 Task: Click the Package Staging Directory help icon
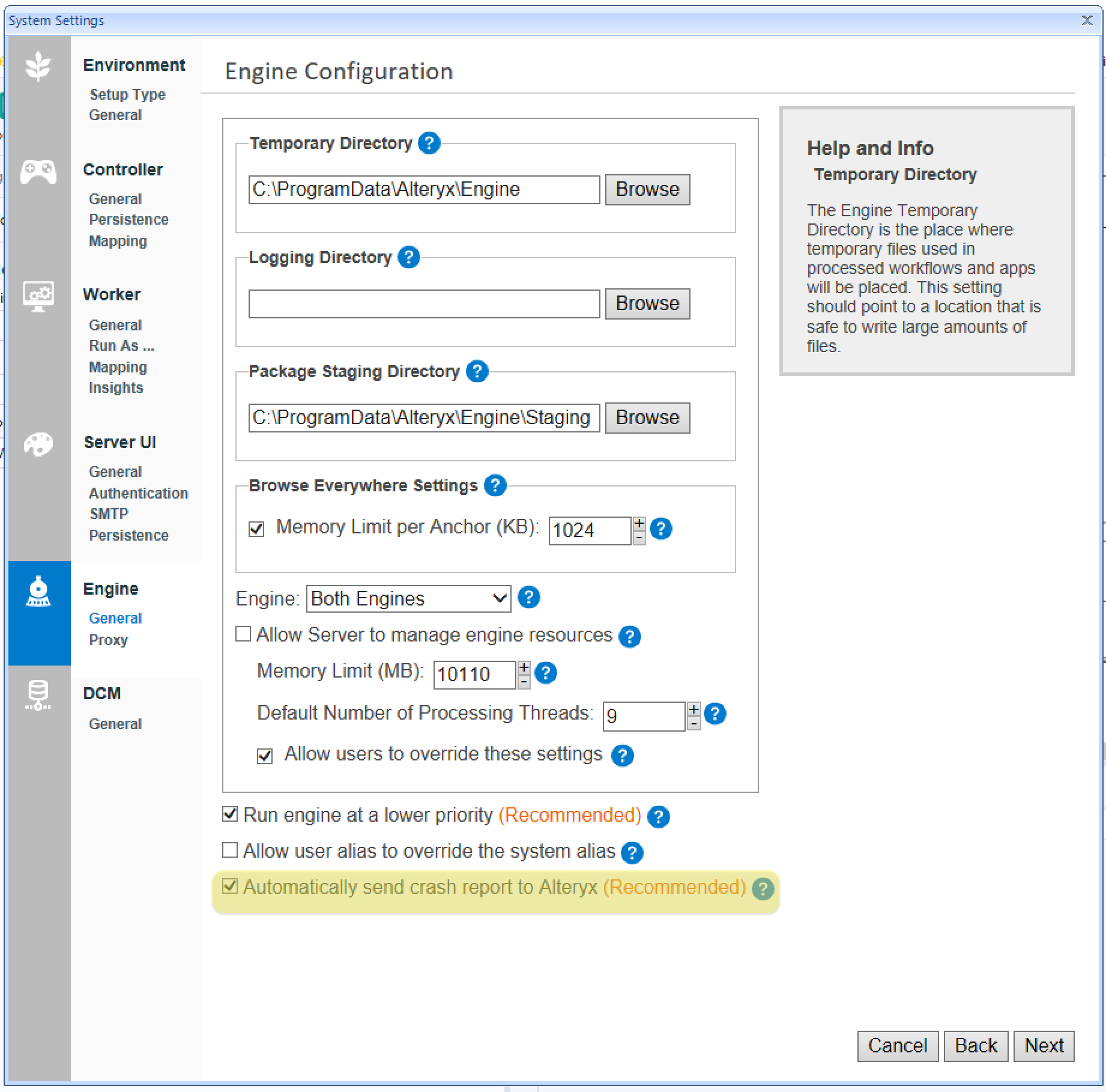477,371
